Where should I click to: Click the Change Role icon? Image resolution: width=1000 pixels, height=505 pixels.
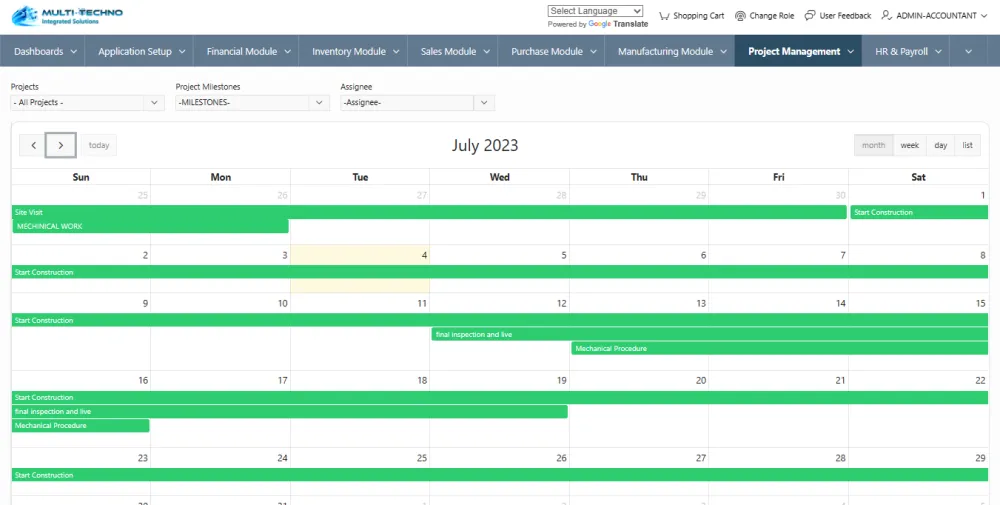pyautogui.click(x=740, y=16)
